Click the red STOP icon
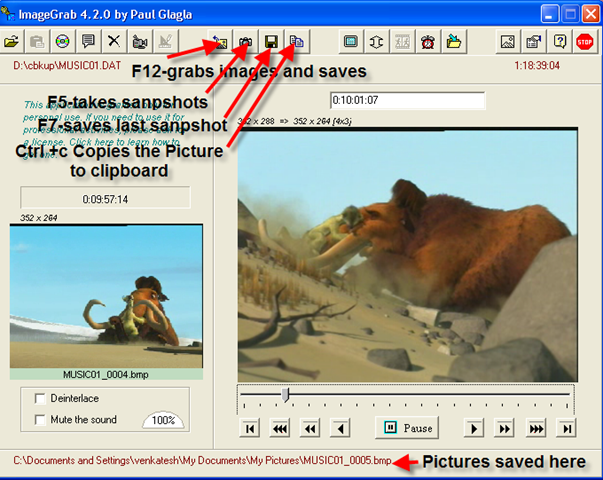Screen dimensions: 603x480 click(585, 41)
